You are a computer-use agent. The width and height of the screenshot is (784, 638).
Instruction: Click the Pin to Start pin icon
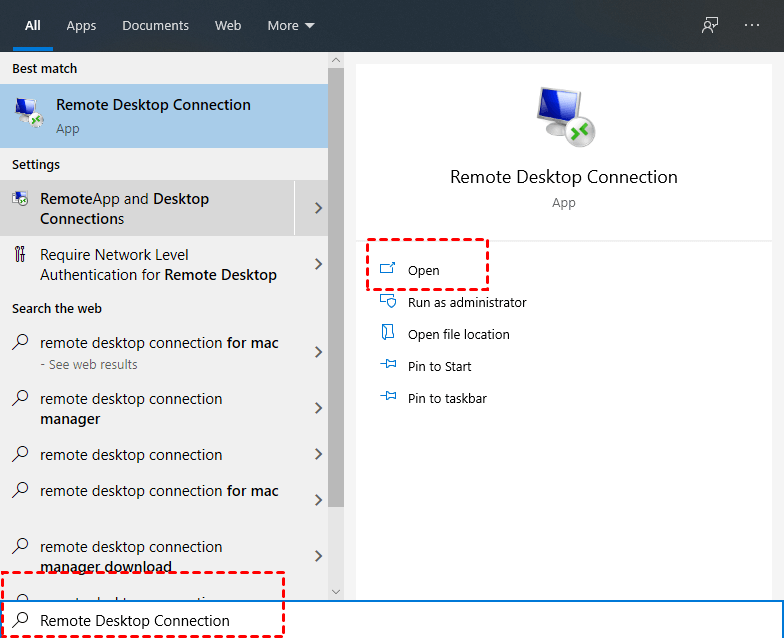pyautogui.click(x=388, y=364)
